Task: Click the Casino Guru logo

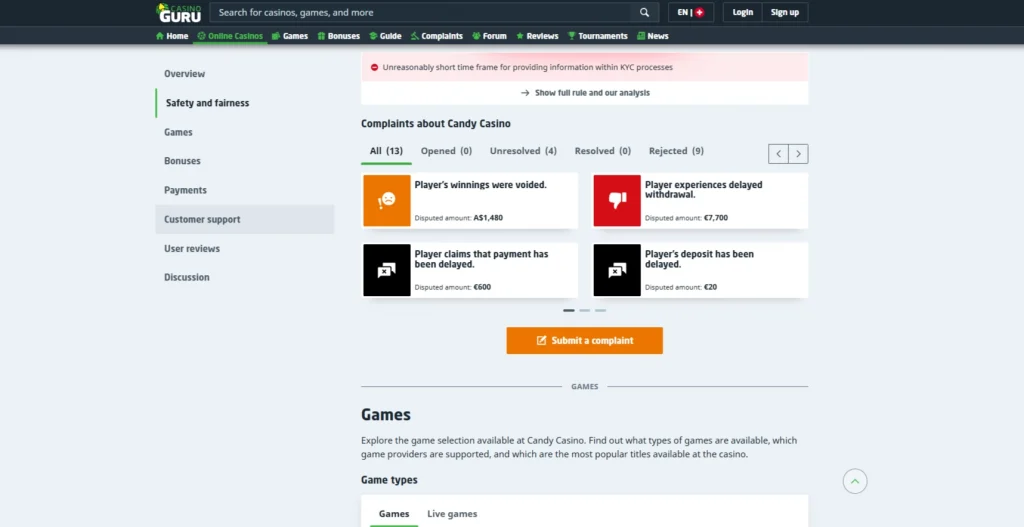Action: pos(179,12)
